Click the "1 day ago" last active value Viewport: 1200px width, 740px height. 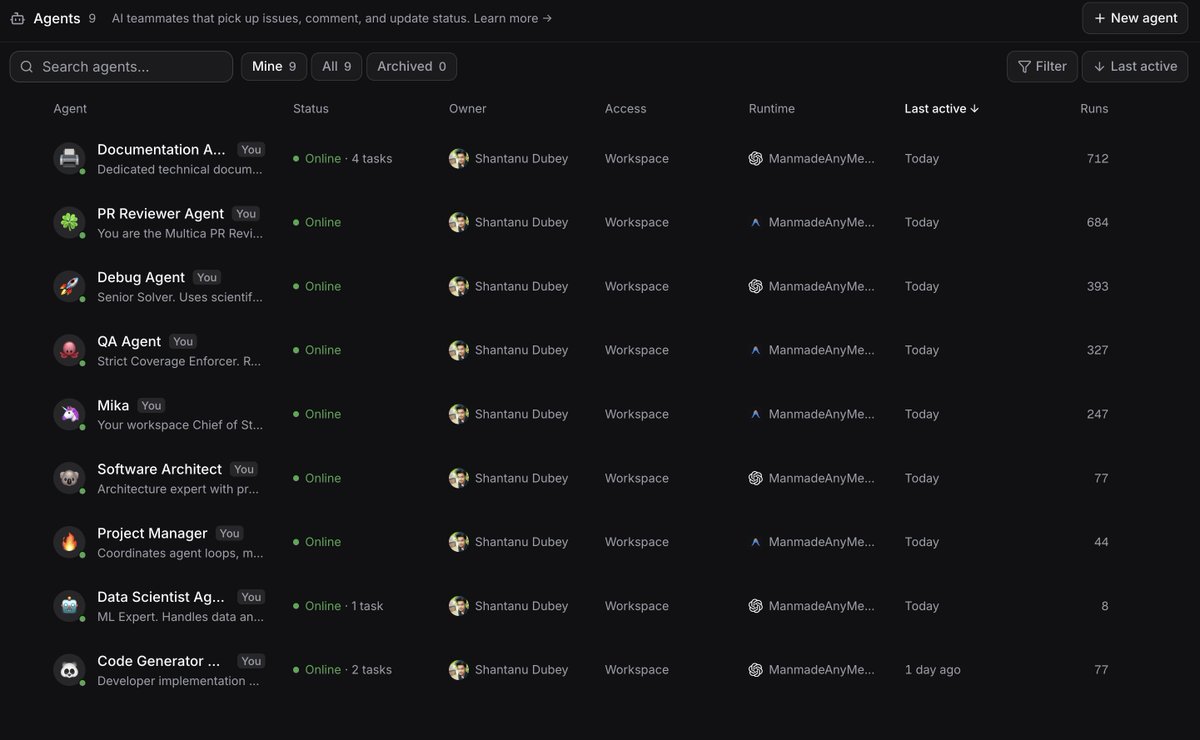point(932,670)
